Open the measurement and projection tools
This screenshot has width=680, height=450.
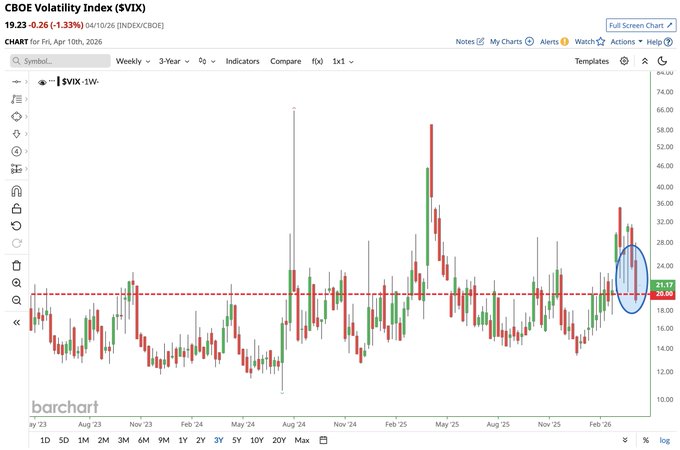[x=16, y=169]
